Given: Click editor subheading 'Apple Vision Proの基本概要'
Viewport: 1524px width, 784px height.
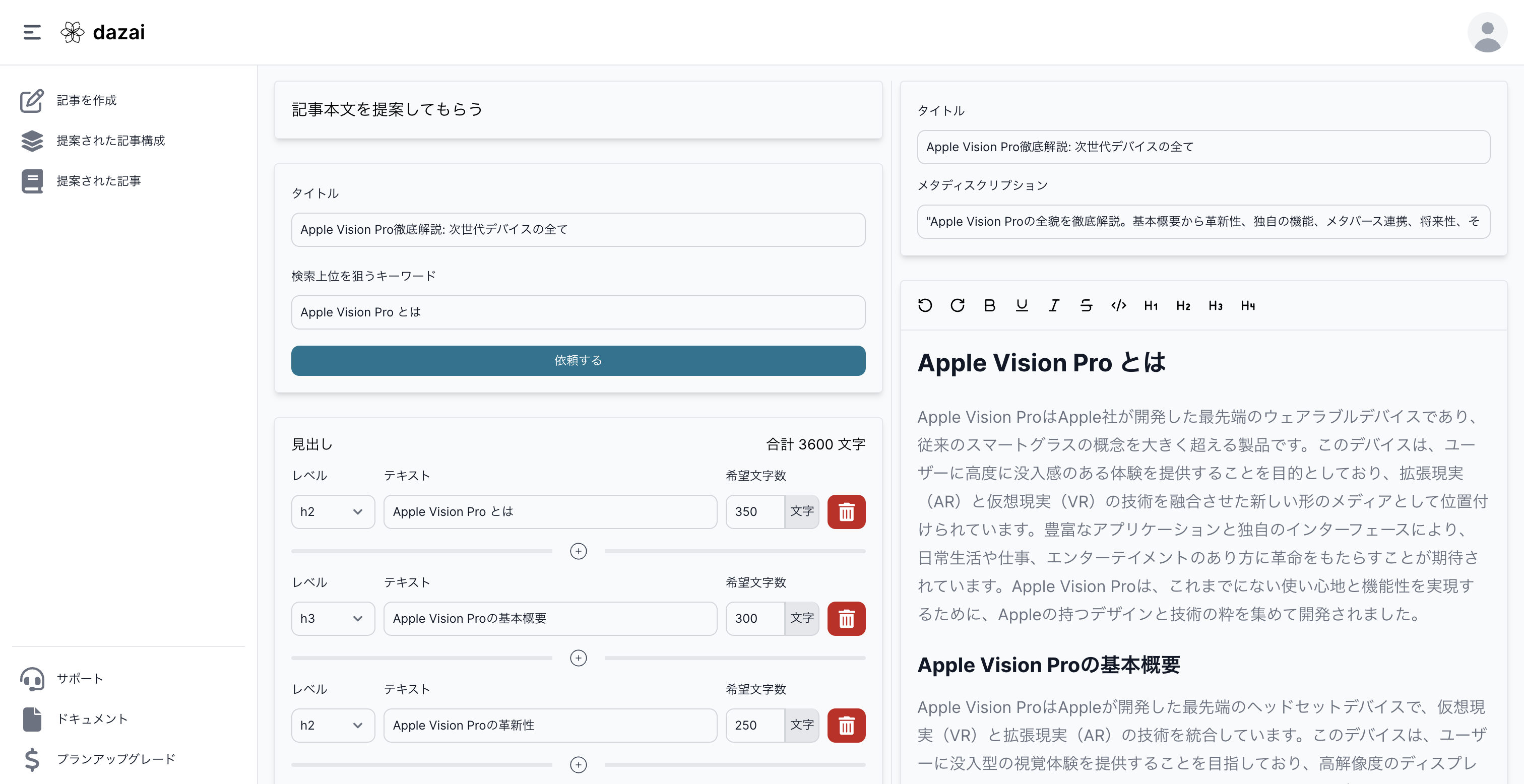Looking at the screenshot, I should 1048,665.
